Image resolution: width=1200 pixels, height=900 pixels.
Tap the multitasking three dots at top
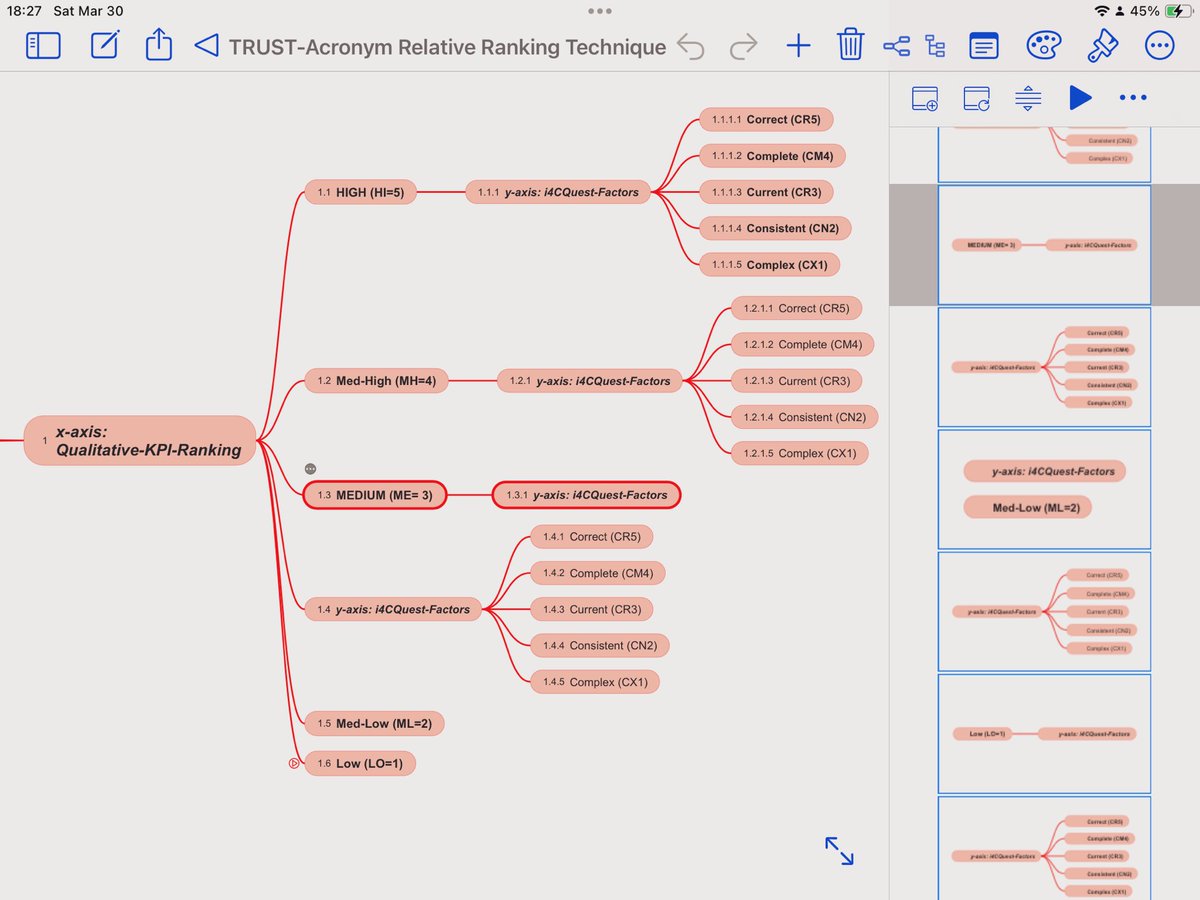[x=600, y=11]
